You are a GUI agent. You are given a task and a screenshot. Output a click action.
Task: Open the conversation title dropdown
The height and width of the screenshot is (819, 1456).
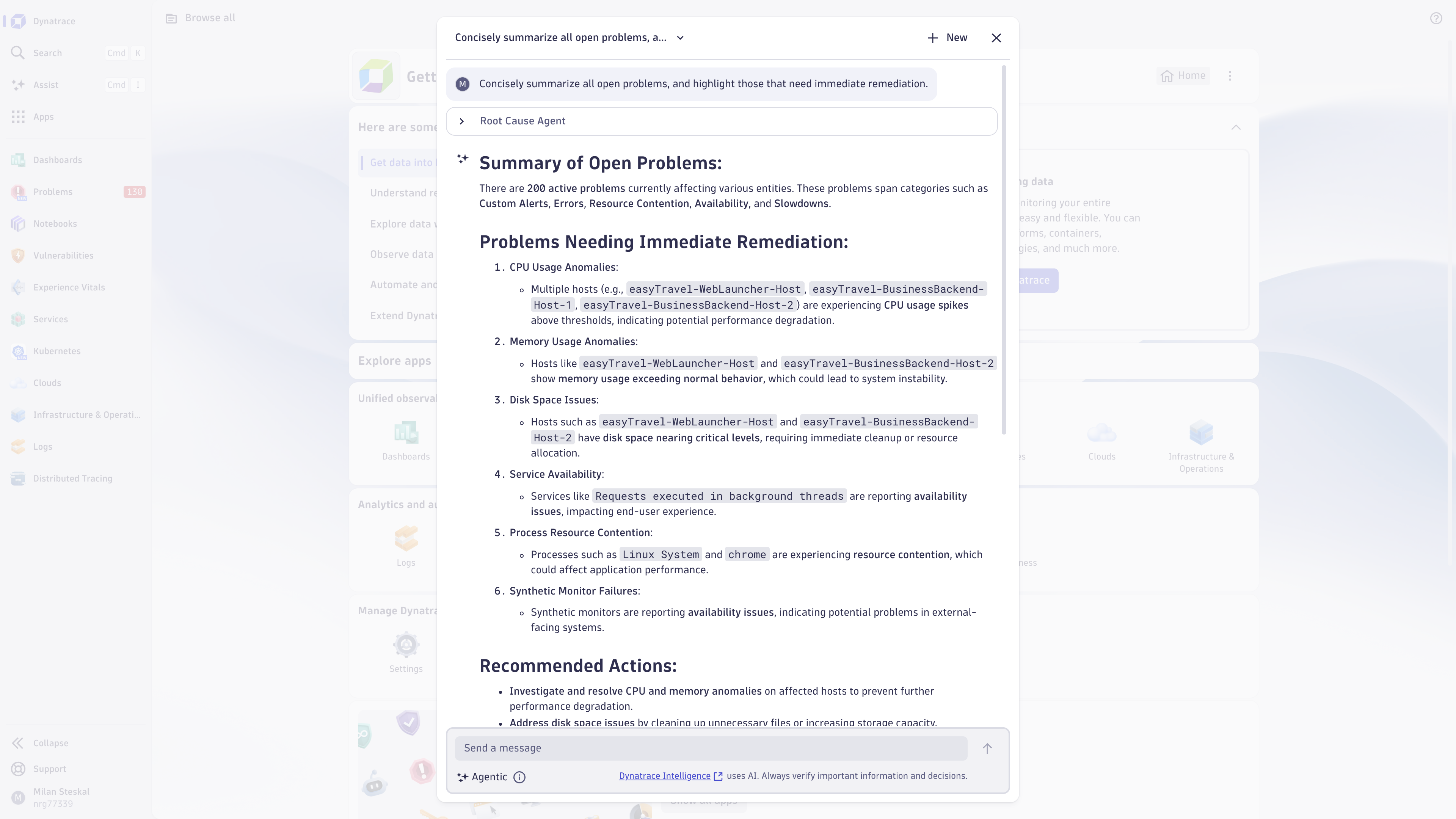[x=680, y=38]
